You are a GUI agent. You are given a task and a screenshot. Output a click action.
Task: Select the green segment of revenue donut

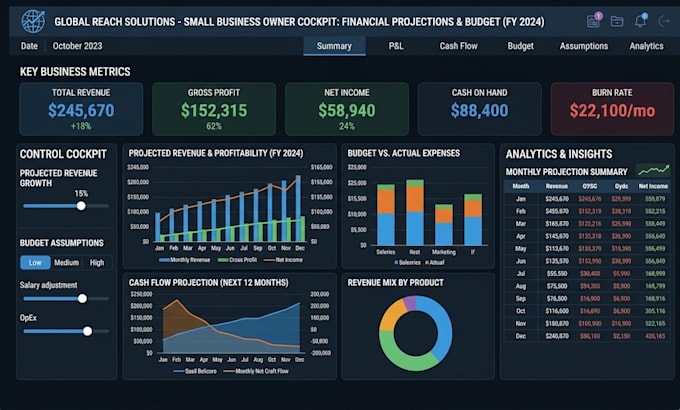coord(405,355)
